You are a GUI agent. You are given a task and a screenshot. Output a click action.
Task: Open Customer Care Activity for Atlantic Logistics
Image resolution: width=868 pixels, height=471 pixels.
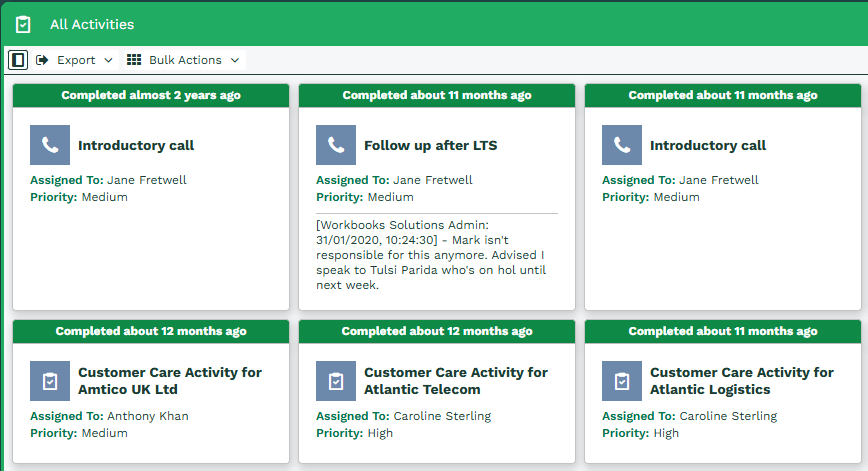[742, 381]
